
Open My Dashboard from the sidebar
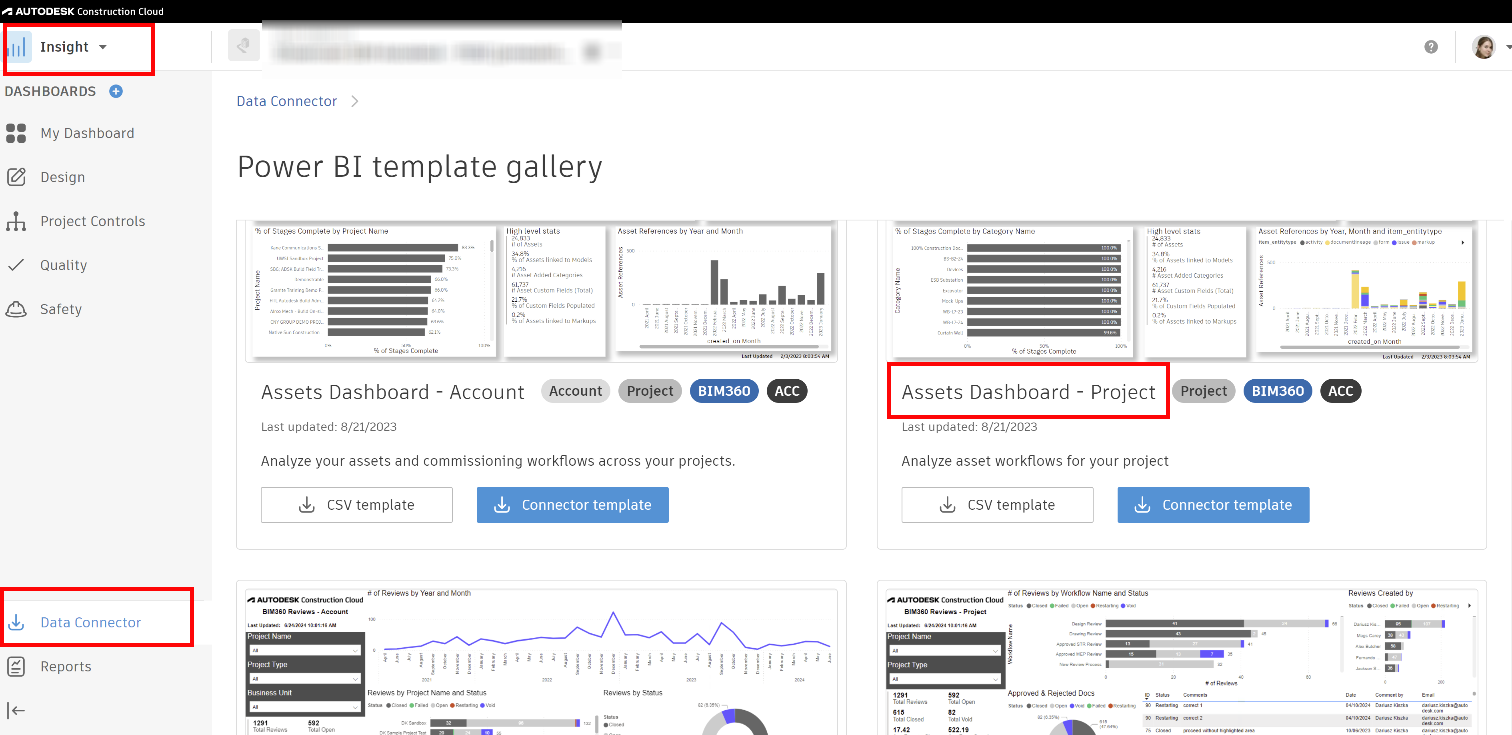click(x=85, y=132)
